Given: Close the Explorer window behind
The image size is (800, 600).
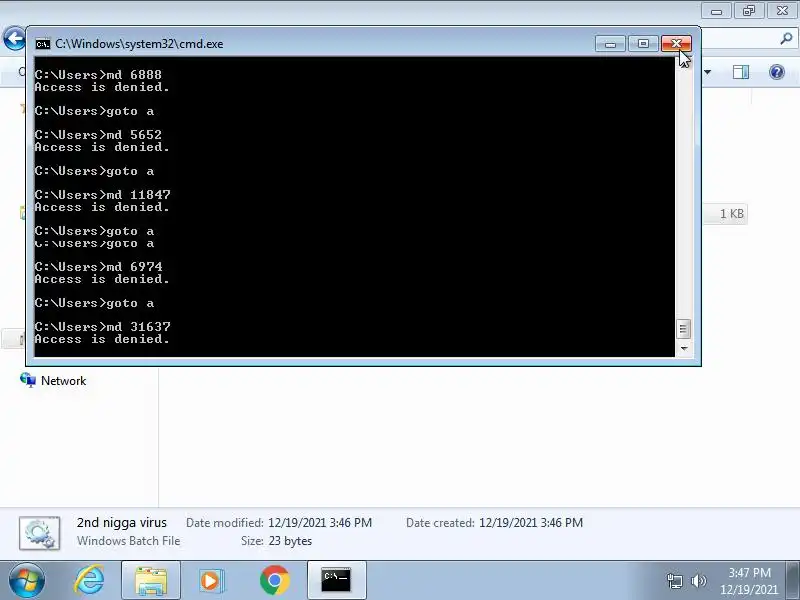Looking at the screenshot, I should (782, 11).
